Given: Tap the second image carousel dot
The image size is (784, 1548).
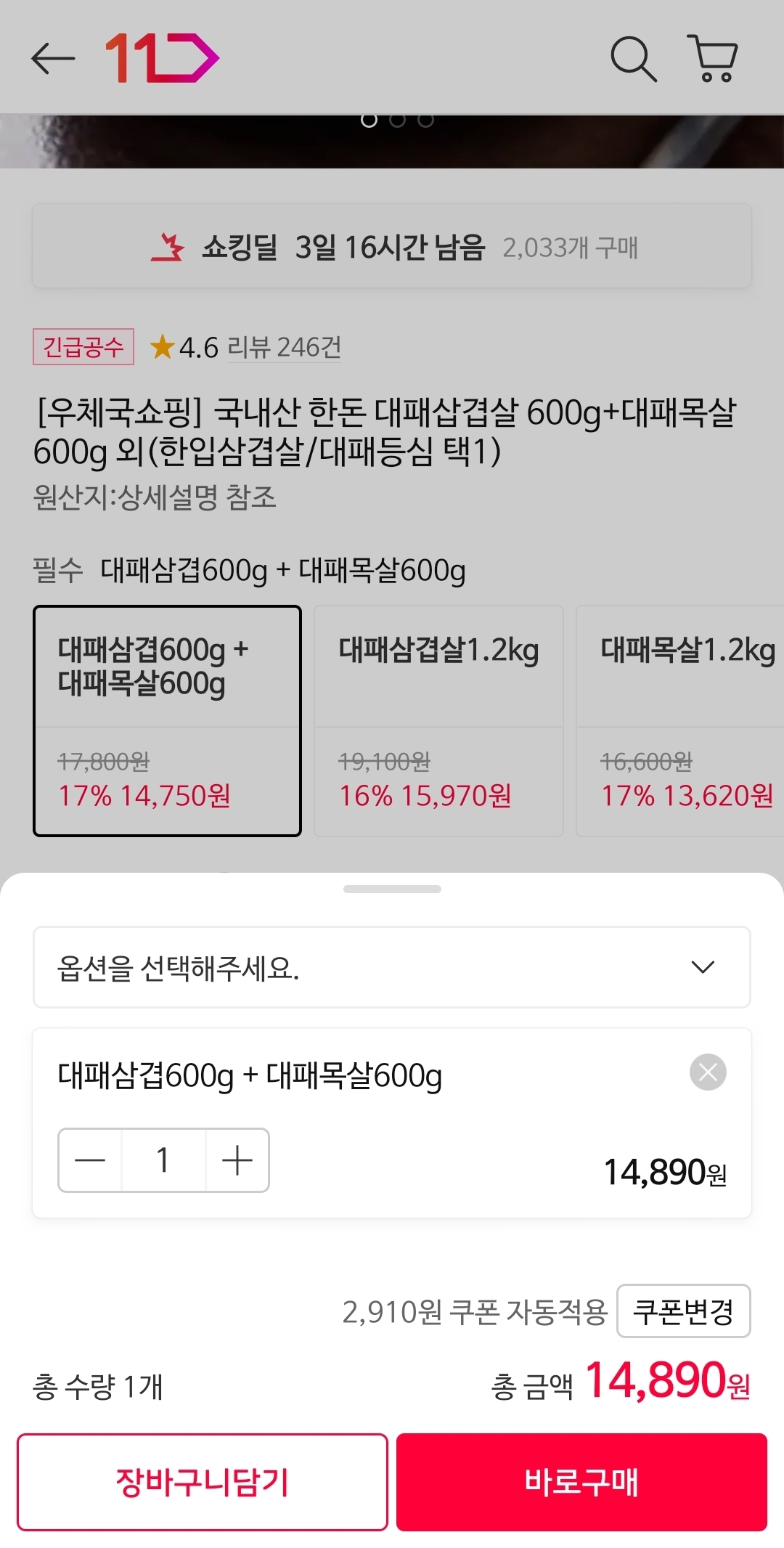Looking at the screenshot, I should click(397, 120).
